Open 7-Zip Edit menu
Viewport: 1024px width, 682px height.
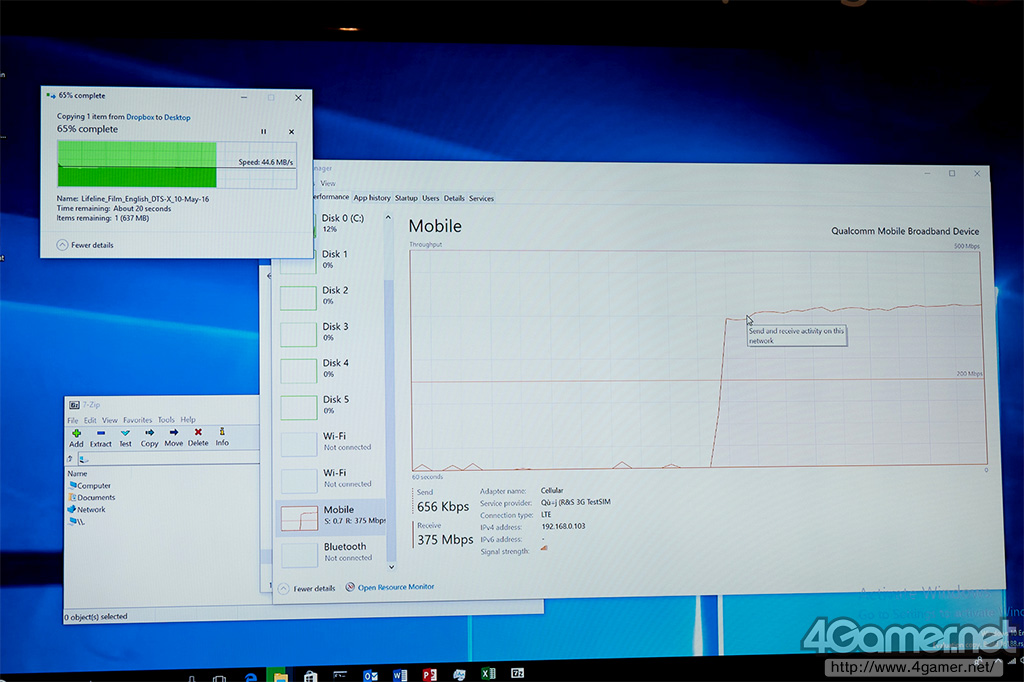[x=90, y=420]
